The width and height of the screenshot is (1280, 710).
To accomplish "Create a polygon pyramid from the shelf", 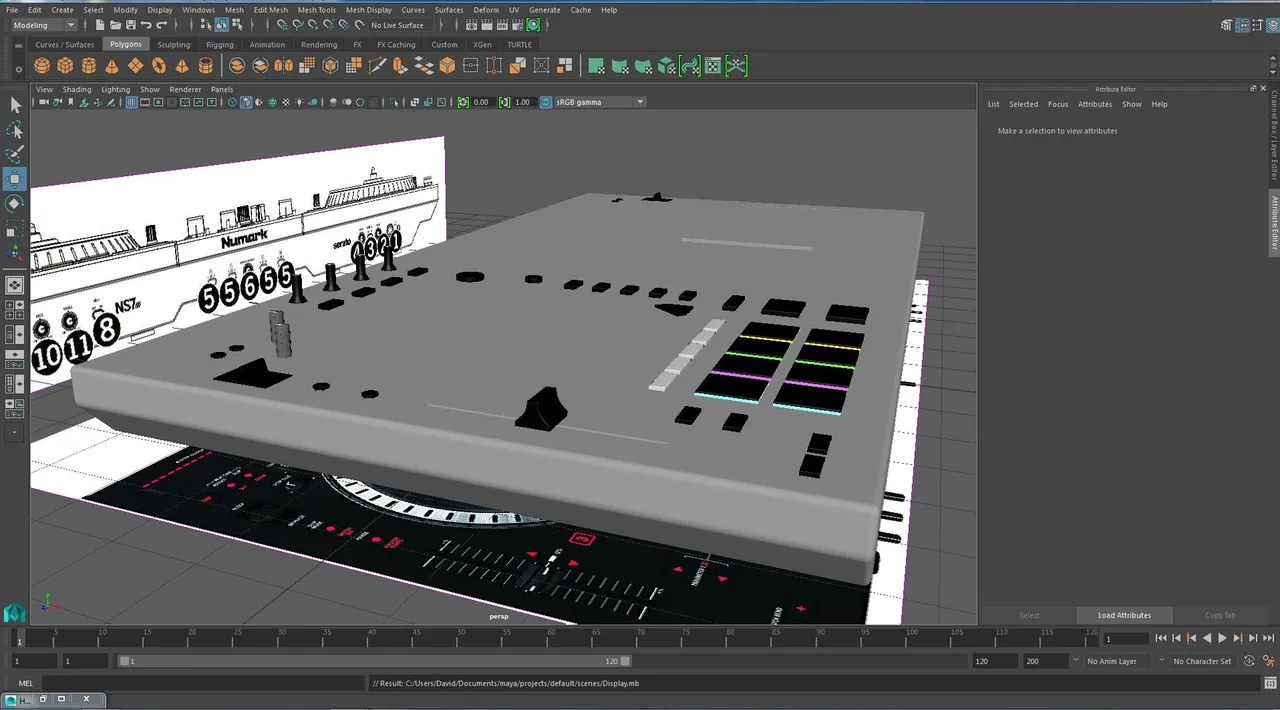I will (x=182, y=66).
